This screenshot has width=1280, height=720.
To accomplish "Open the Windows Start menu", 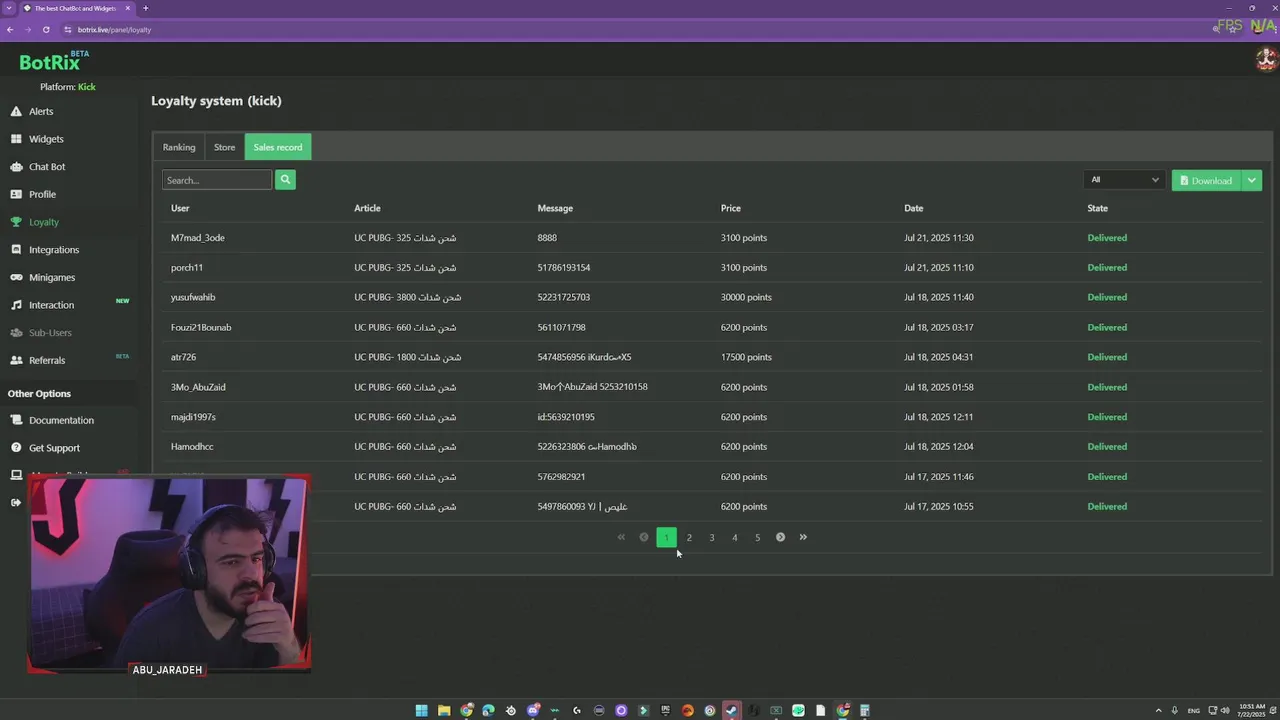I will 421,710.
